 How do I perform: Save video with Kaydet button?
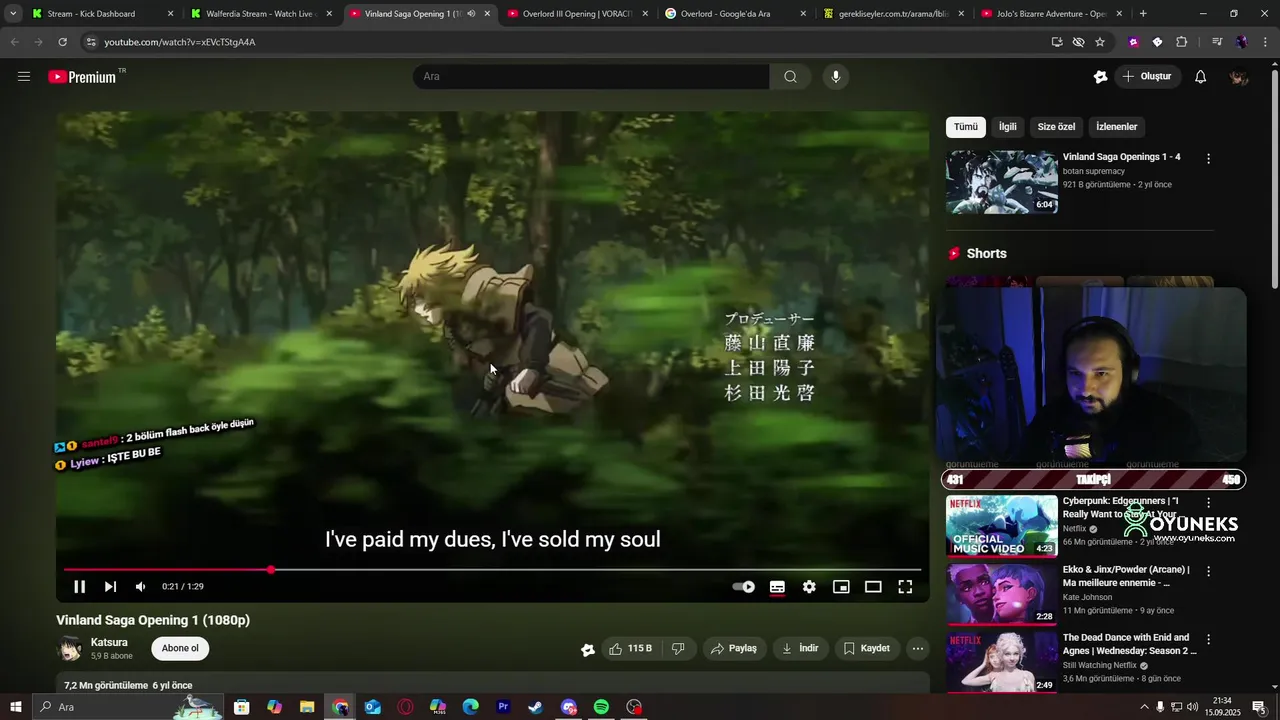866,649
